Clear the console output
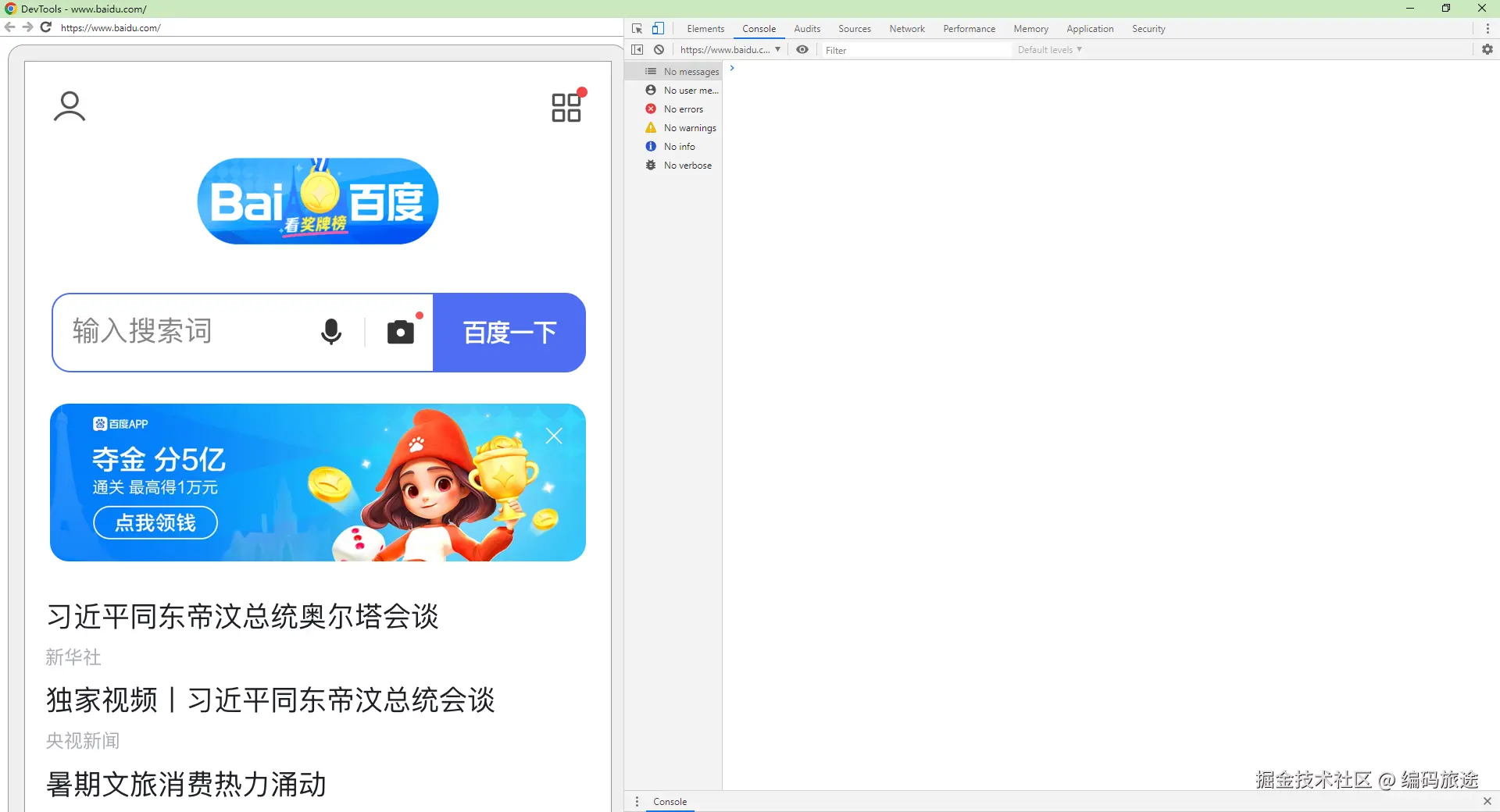The height and width of the screenshot is (812, 1500). (x=659, y=50)
